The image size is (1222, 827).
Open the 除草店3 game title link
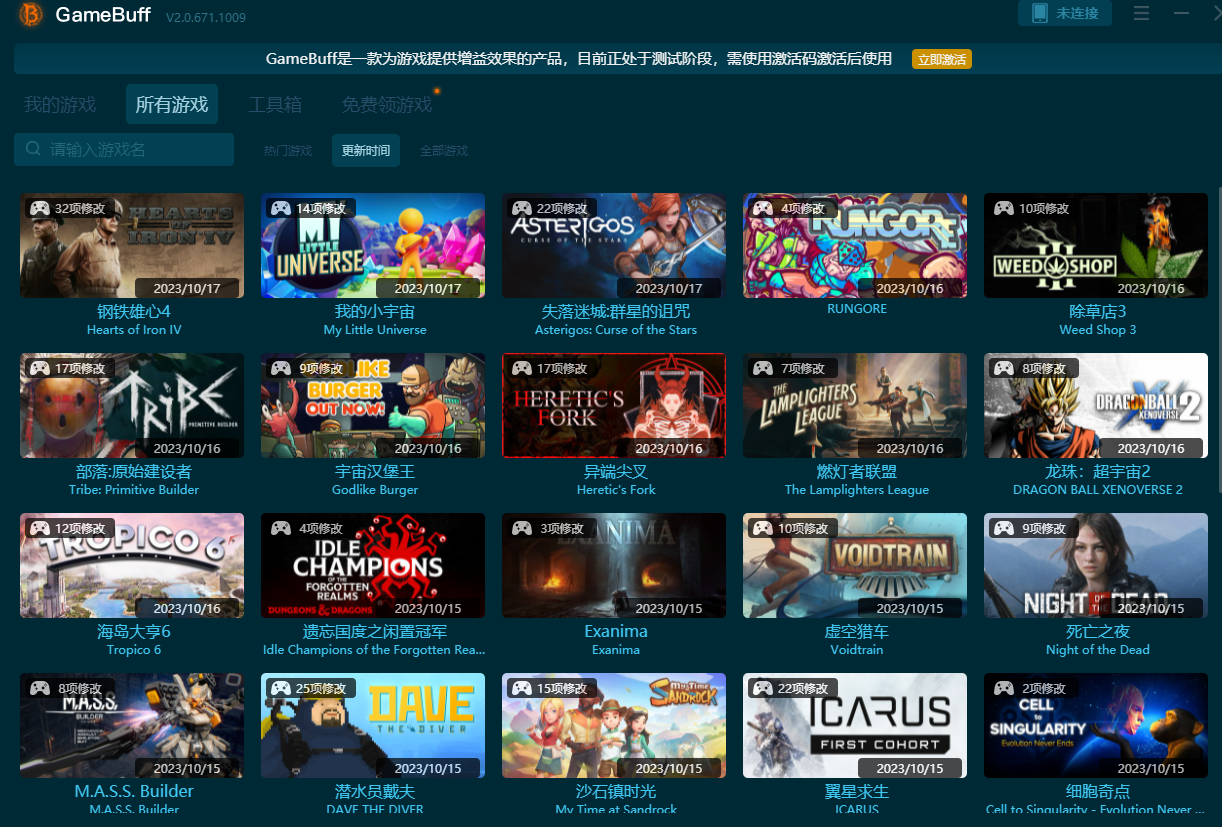pyautogui.click(x=1098, y=311)
